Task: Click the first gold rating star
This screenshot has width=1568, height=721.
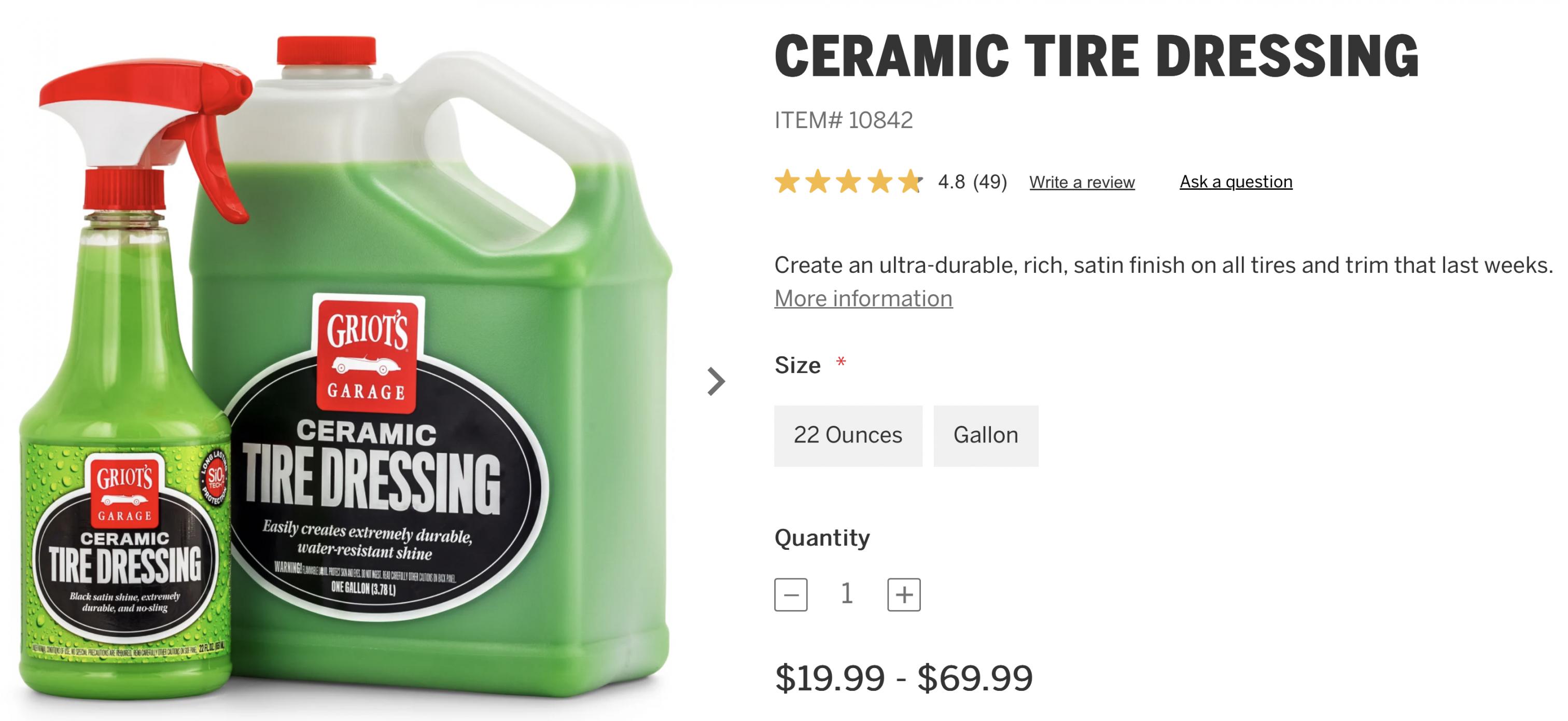Action: 787,182
